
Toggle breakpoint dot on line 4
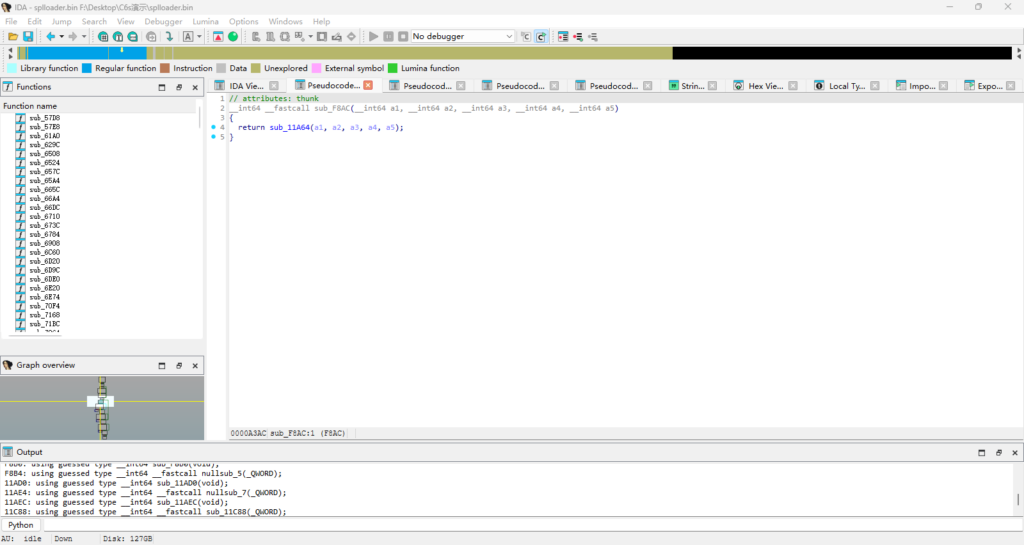click(x=214, y=127)
